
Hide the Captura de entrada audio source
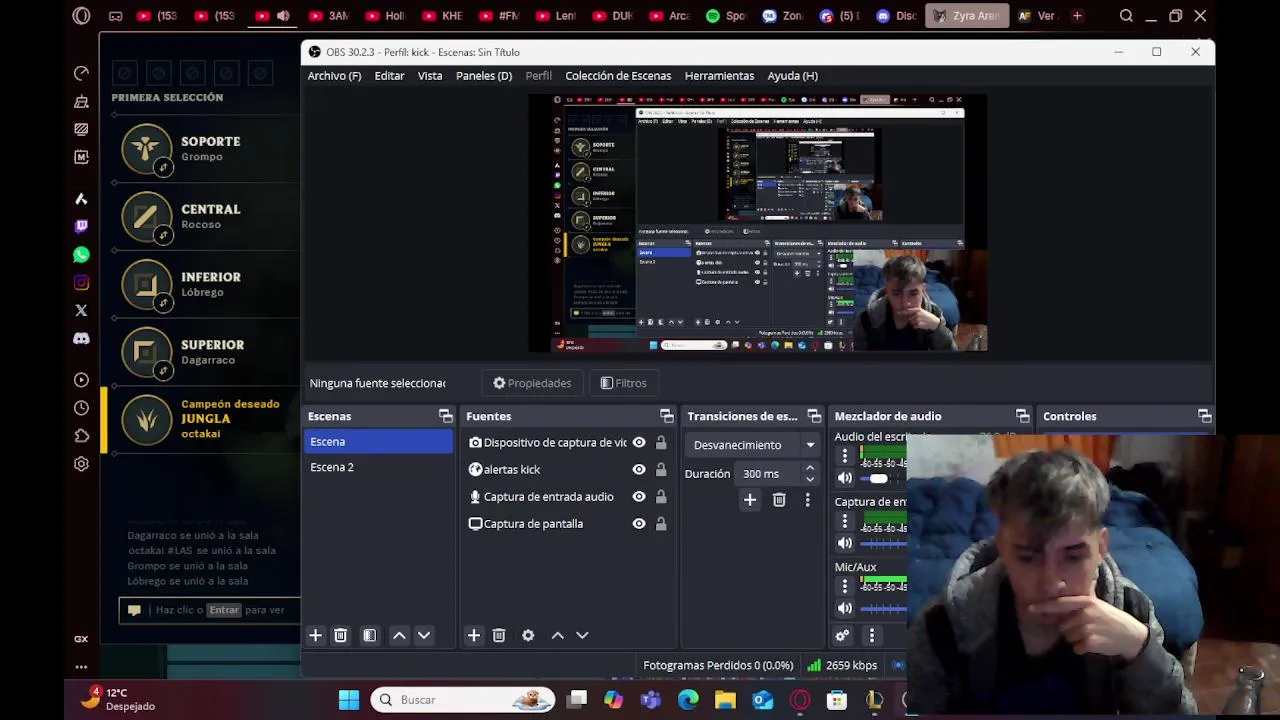coord(639,496)
